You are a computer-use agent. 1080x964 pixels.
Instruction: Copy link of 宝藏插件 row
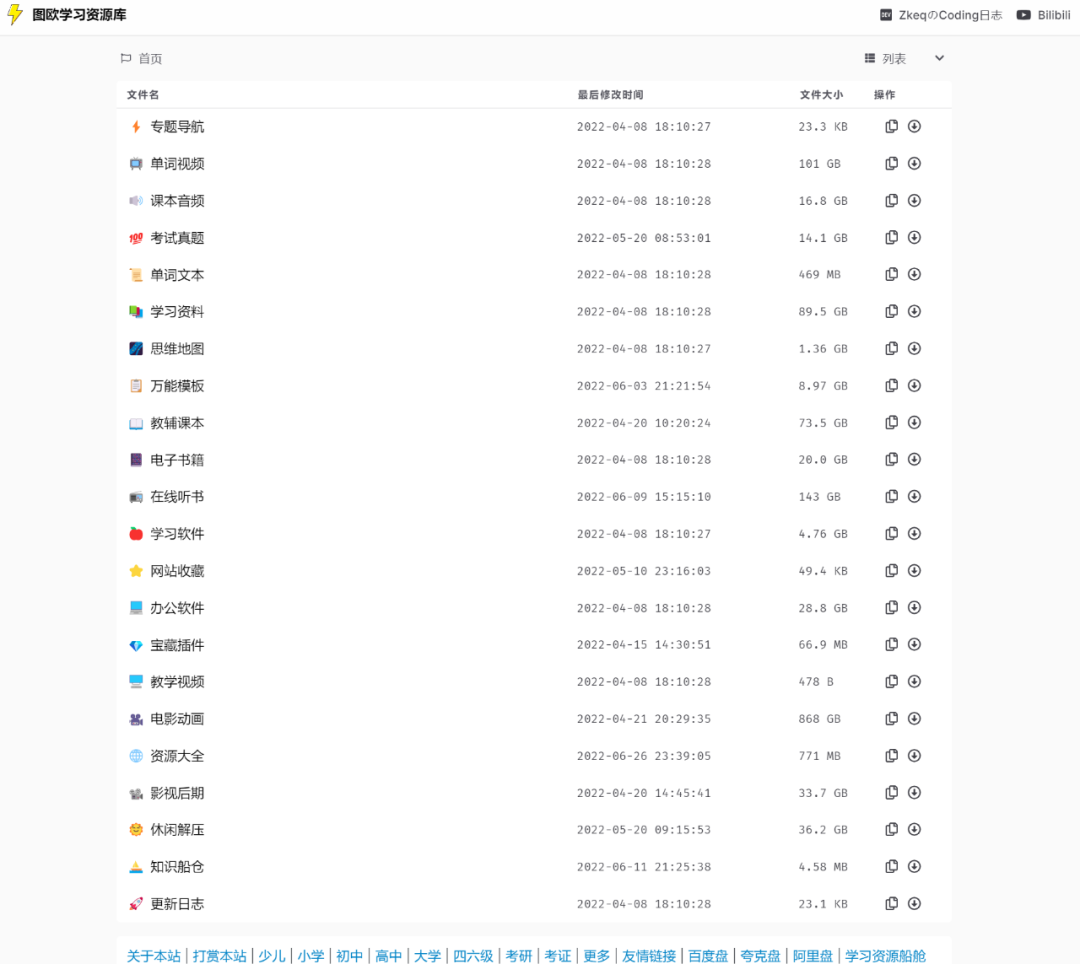(891, 645)
